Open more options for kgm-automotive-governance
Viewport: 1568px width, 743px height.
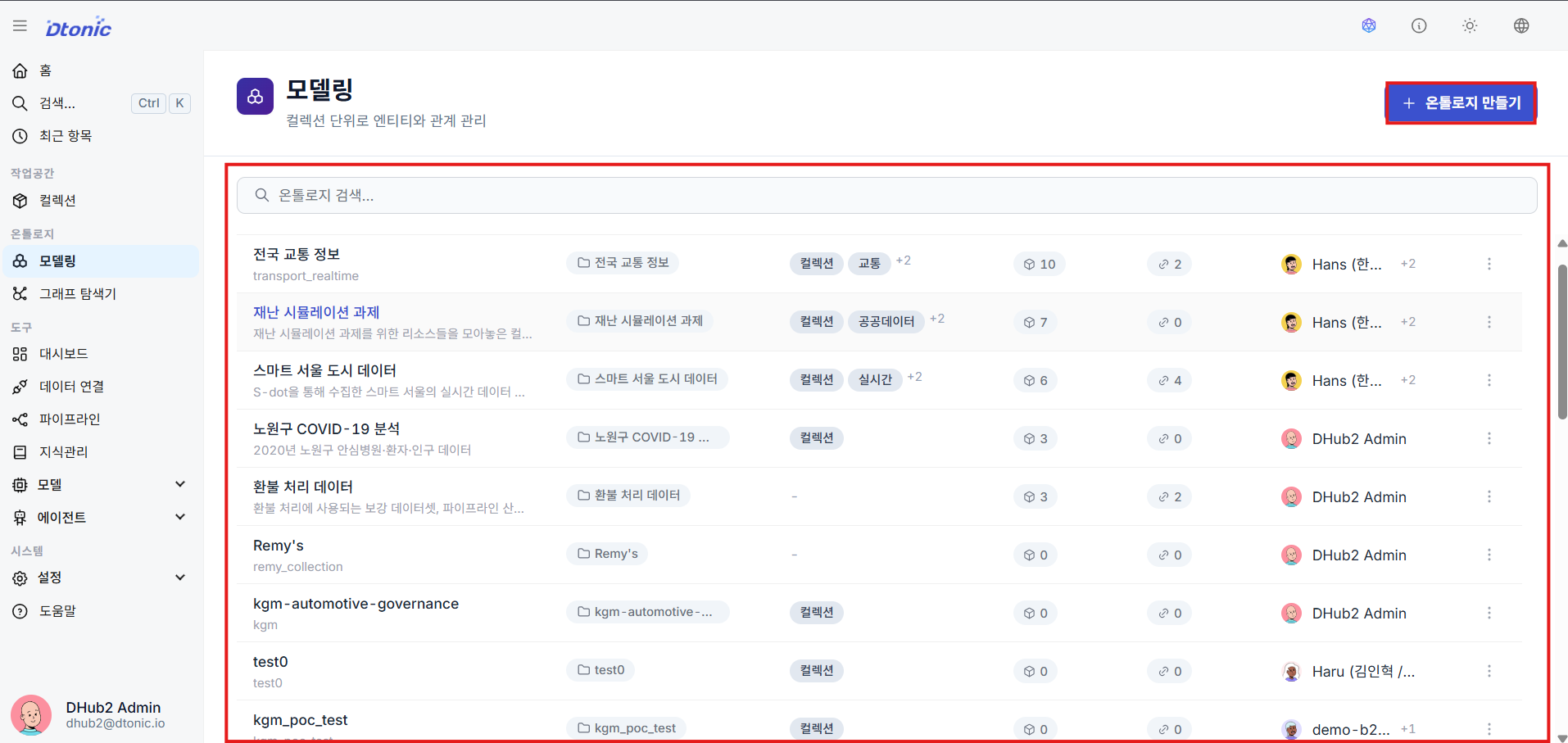(1489, 613)
